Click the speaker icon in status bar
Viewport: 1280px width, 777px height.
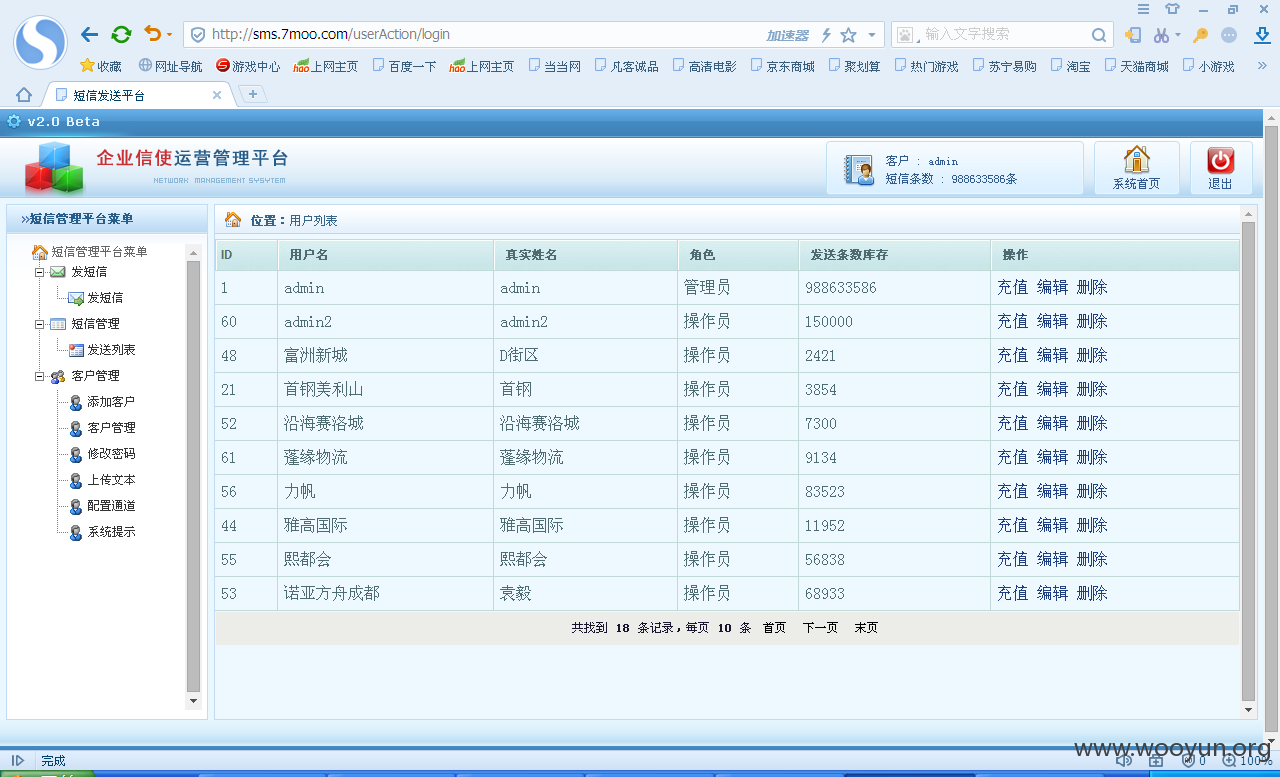(x=1124, y=761)
